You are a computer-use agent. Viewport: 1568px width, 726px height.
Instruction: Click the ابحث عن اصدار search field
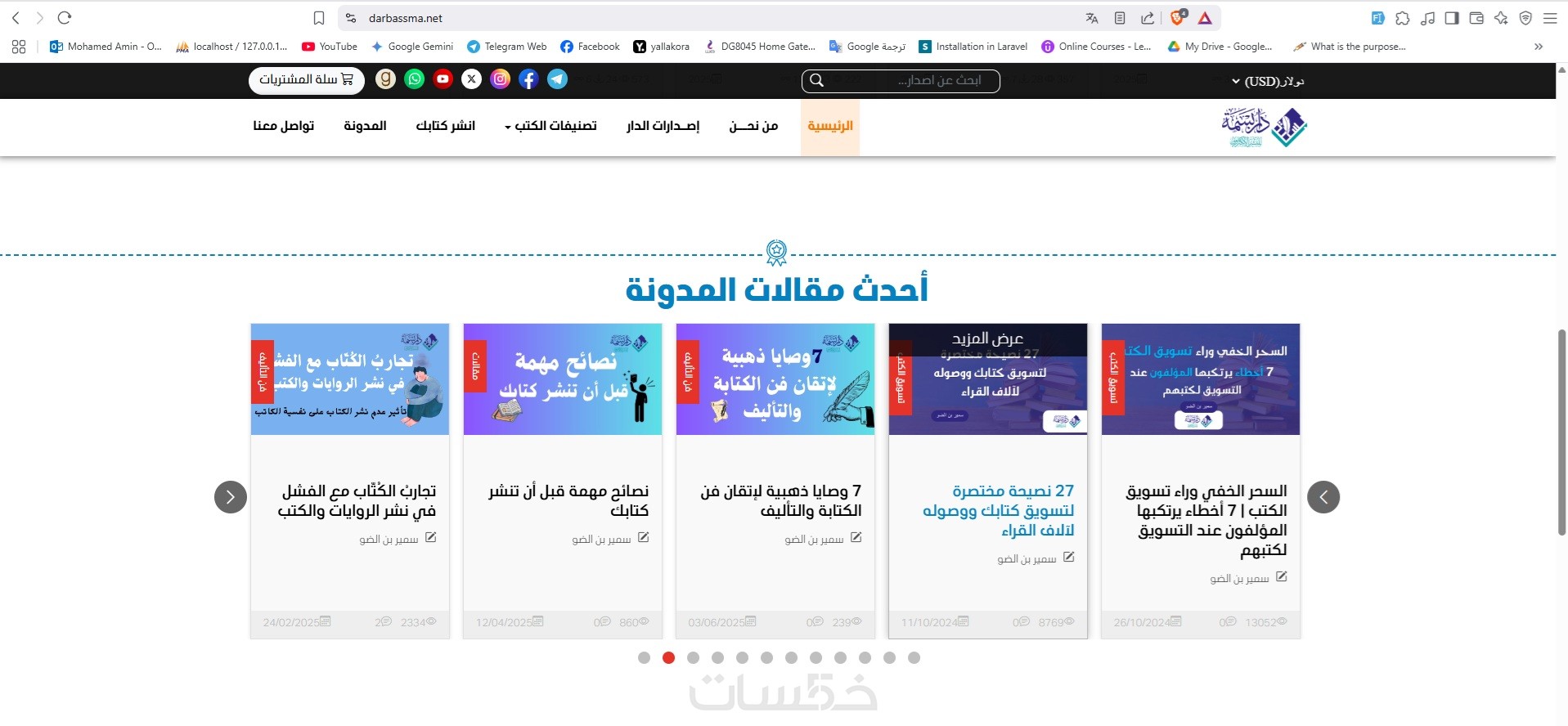click(901, 80)
